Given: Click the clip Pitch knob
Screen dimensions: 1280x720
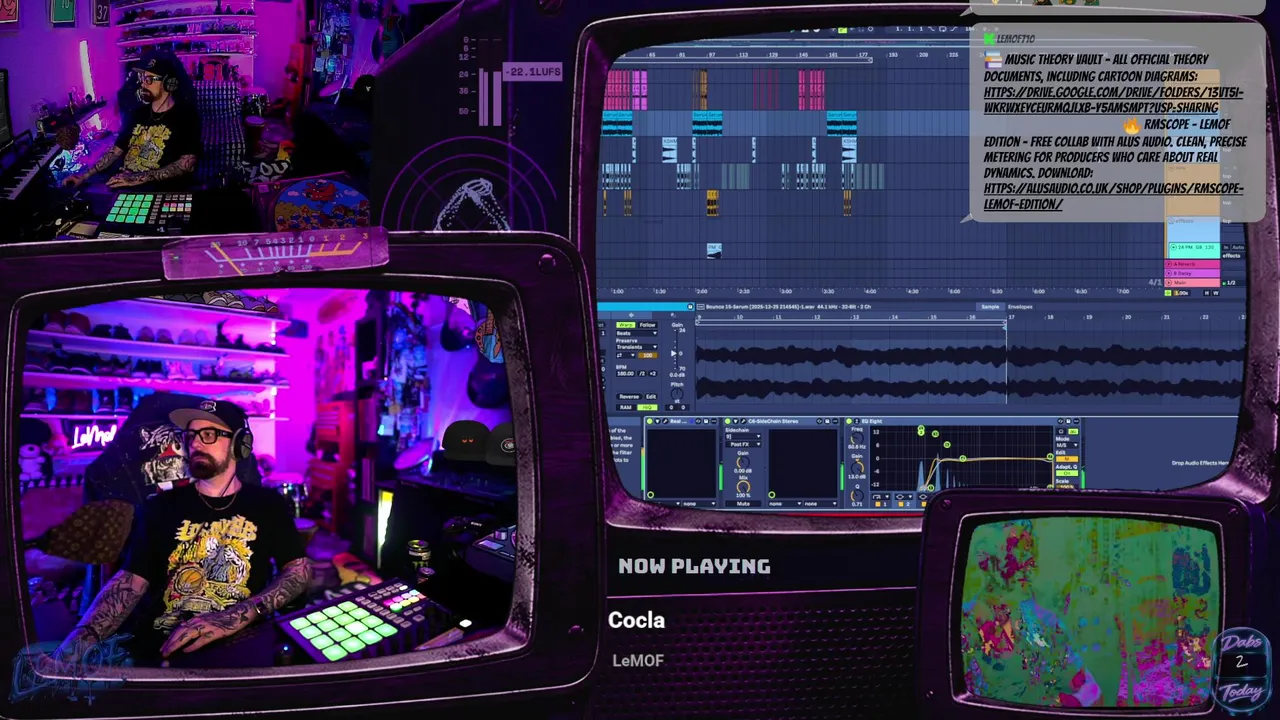Looking at the screenshot, I should (677, 394).
